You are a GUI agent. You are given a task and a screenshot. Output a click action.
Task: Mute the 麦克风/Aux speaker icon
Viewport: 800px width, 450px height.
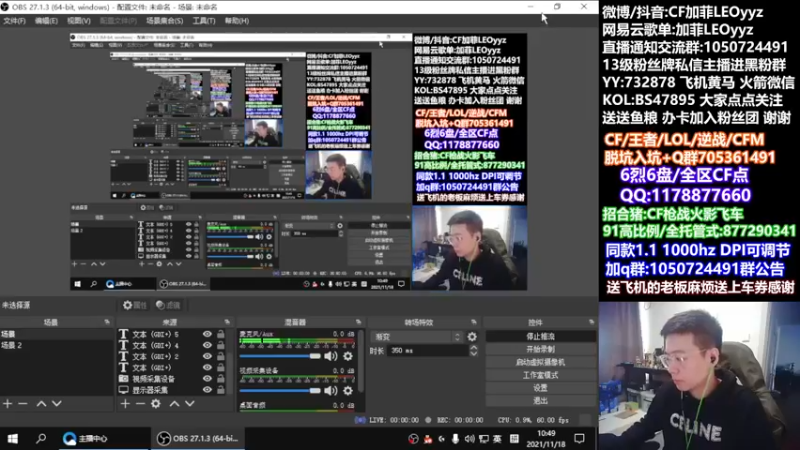tap(331, 356)
